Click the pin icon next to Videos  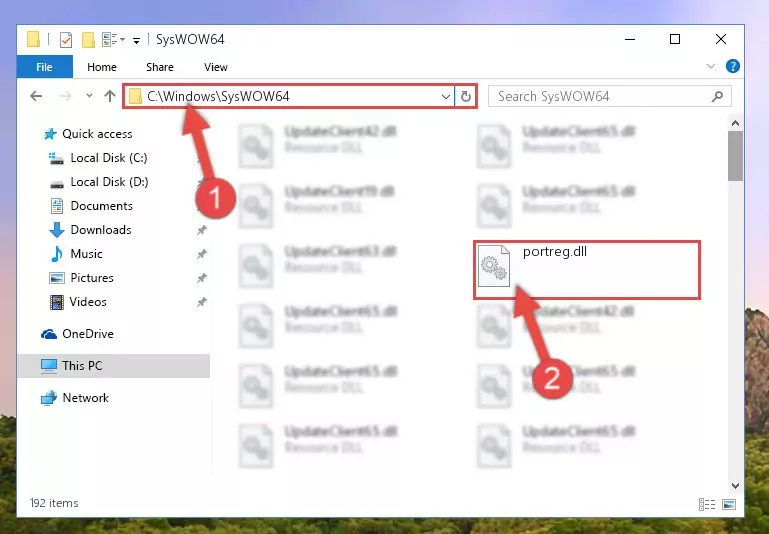[202, 302]
